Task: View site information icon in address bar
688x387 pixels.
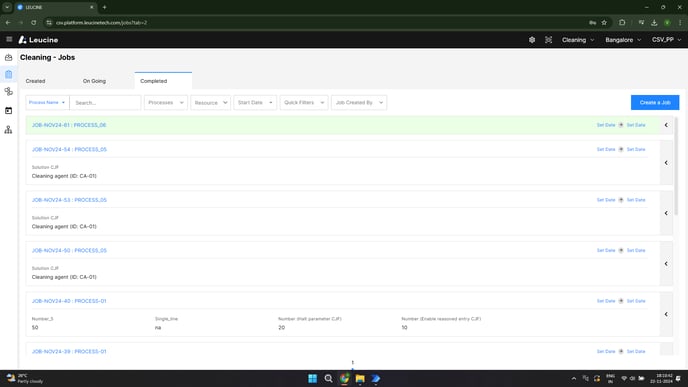Action: 49,22
